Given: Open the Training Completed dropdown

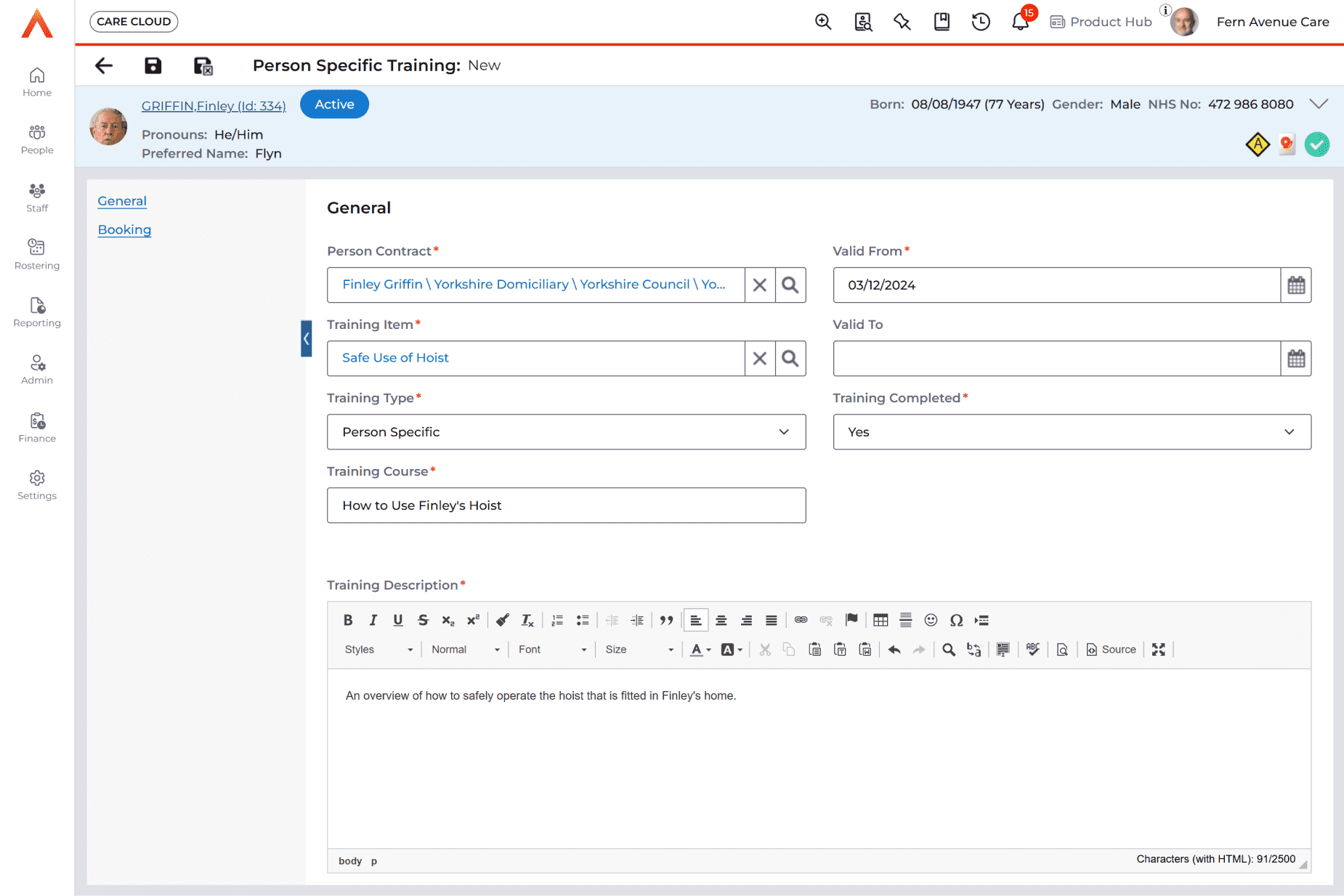Looking at the screenshot, I should point(1072,432).
